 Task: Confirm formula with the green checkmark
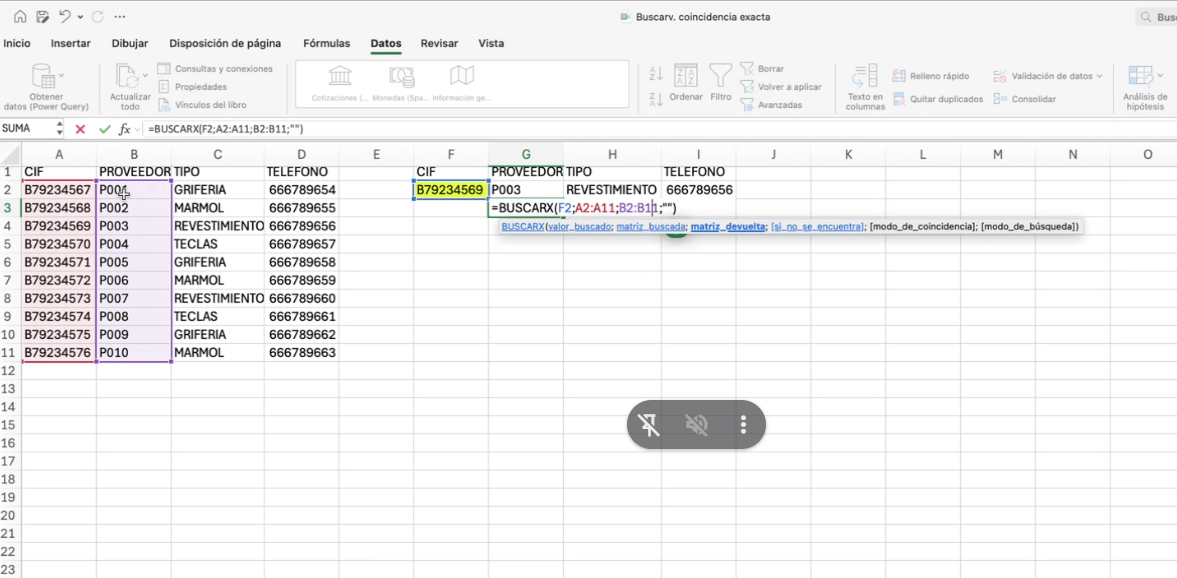pyautogui.click(x=104, y=129)
